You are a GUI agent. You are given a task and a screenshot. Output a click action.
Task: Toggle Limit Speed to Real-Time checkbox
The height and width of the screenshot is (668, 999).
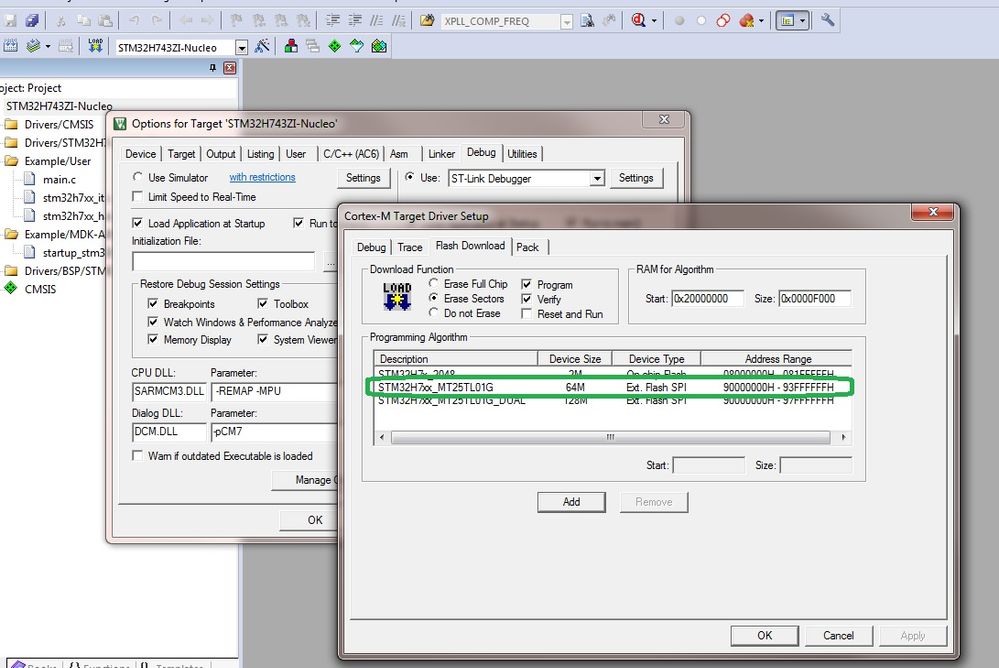137,196
